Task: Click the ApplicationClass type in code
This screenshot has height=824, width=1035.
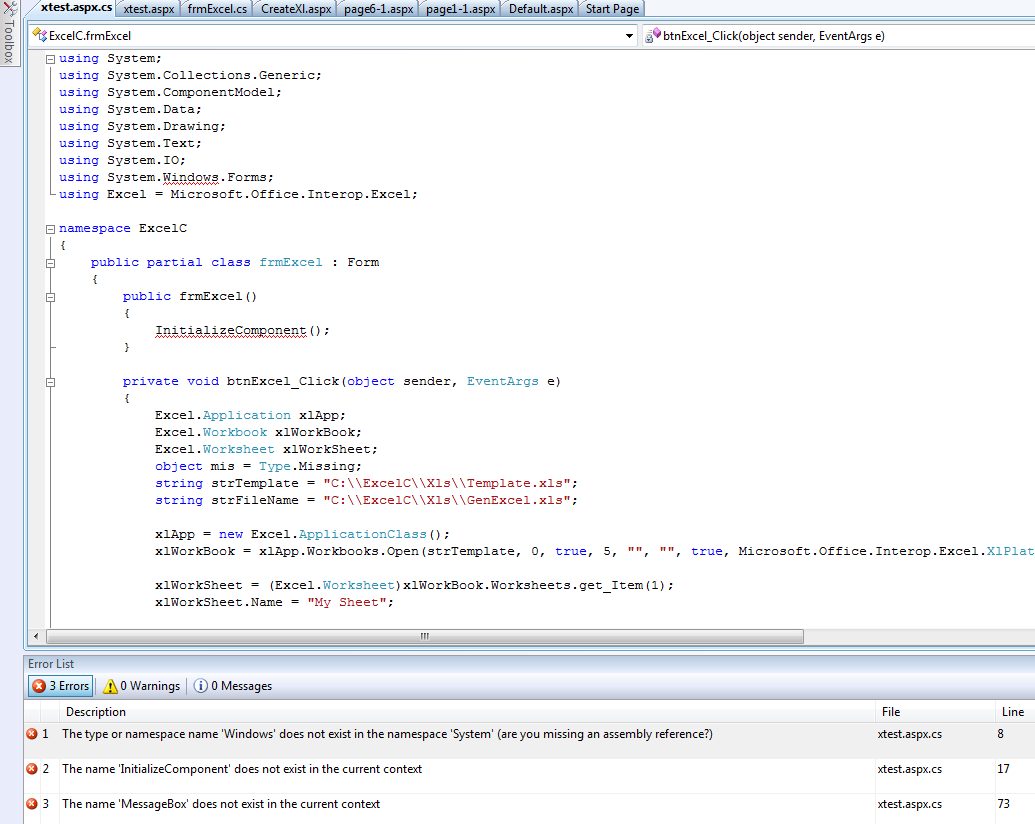Action: pos(362,534)
